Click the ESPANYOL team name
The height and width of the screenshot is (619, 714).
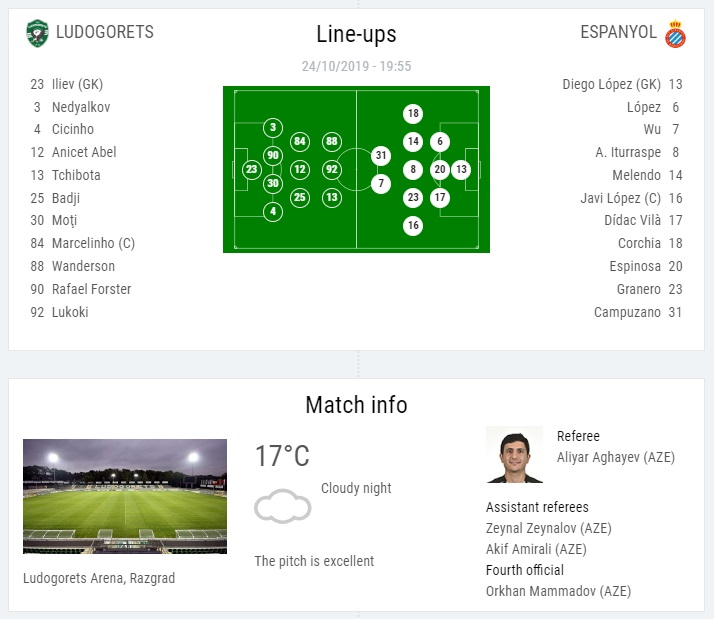(618, 32)
